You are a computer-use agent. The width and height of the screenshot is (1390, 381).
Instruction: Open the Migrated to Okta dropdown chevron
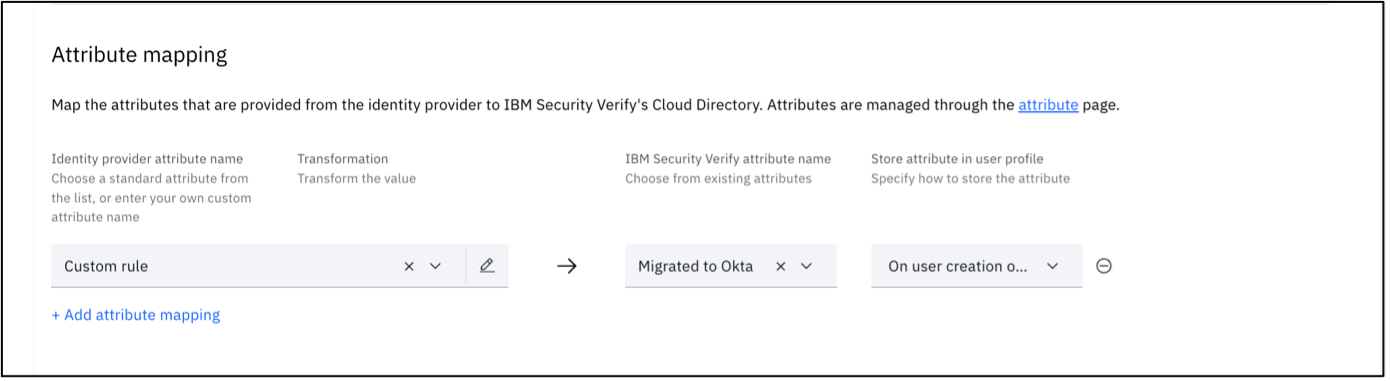point(807,266)
